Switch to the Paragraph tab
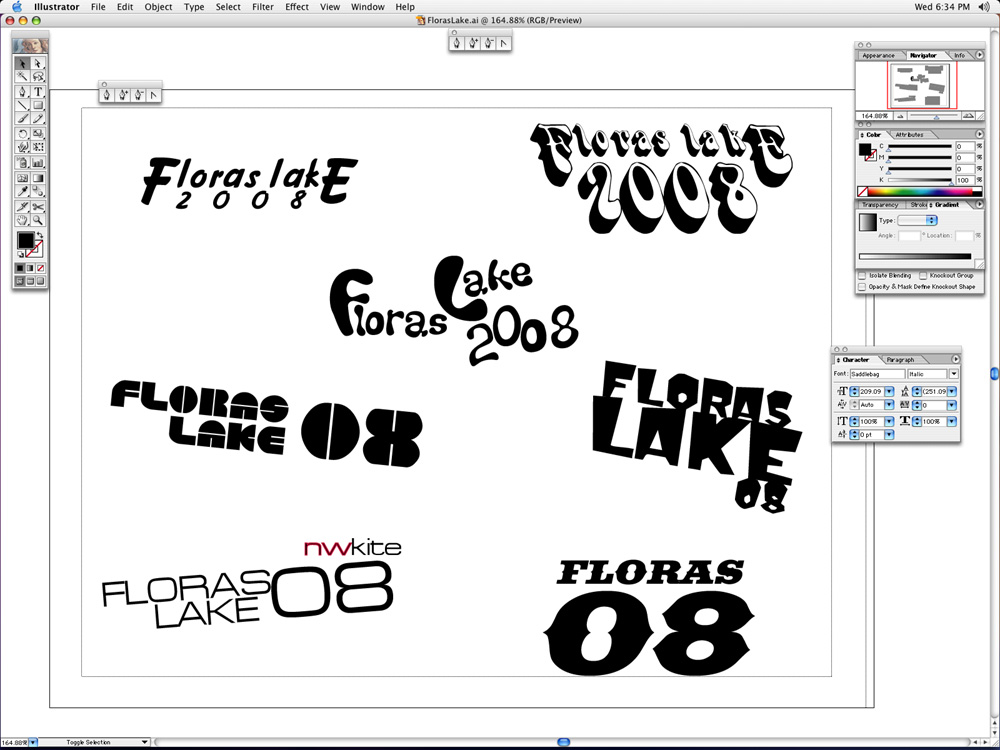 [900, 360]
